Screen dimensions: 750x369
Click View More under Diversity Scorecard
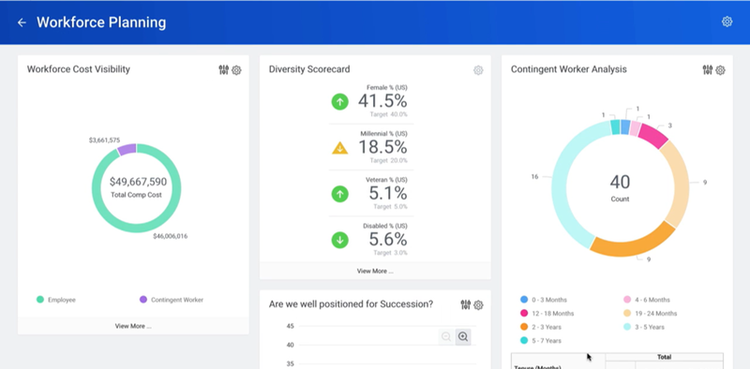click(375, 271)
